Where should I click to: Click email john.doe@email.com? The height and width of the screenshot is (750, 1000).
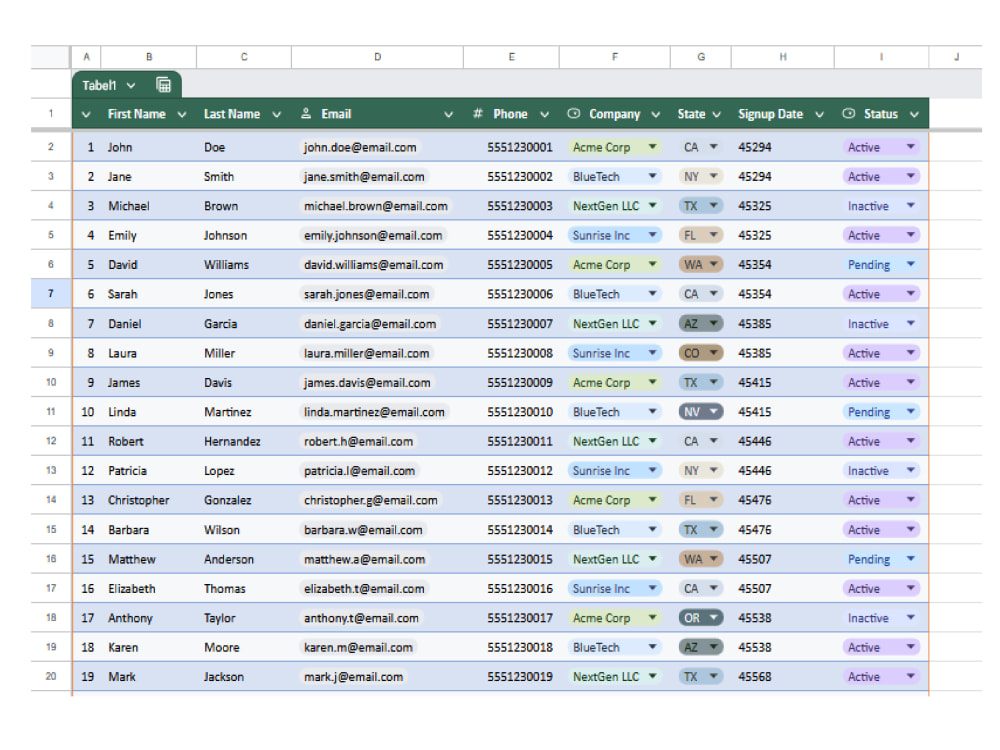[360, 147]
